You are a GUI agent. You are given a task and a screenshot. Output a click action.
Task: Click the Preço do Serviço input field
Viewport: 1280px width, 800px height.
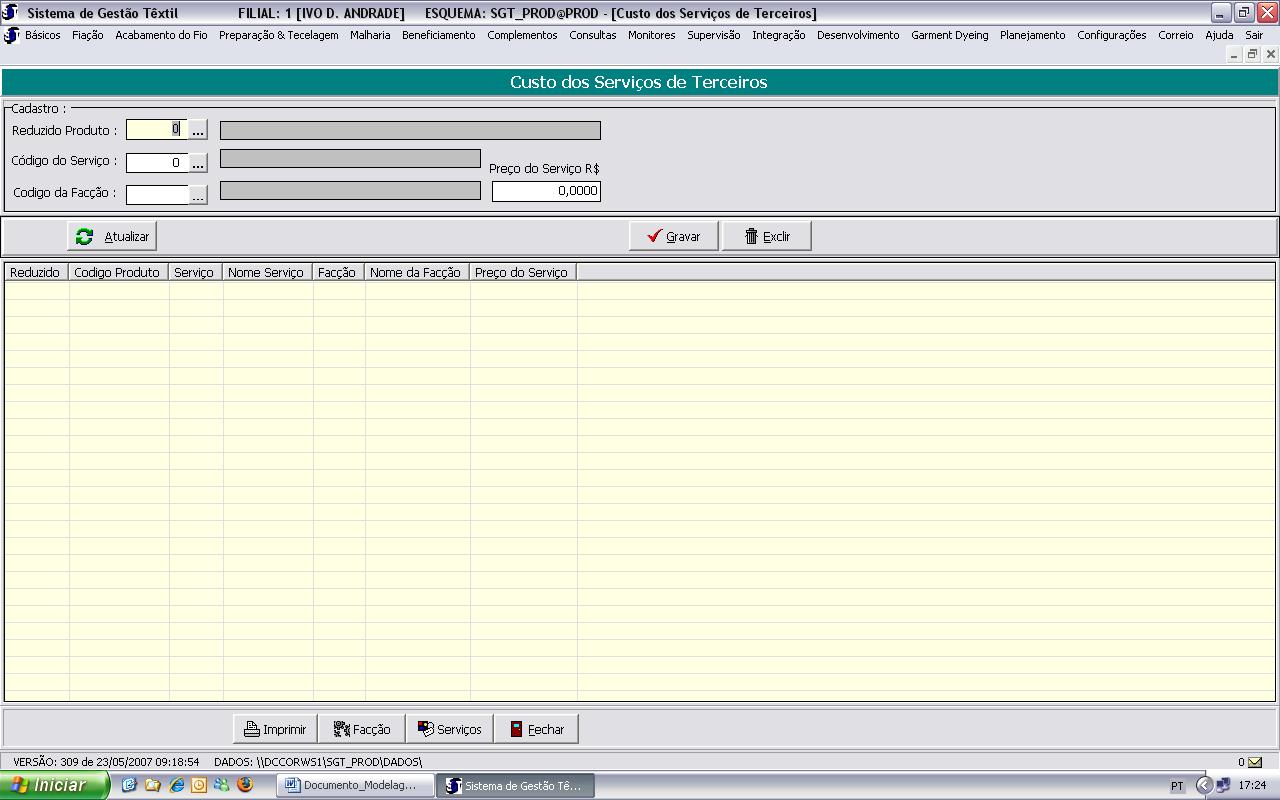click(x=546, y=191)
